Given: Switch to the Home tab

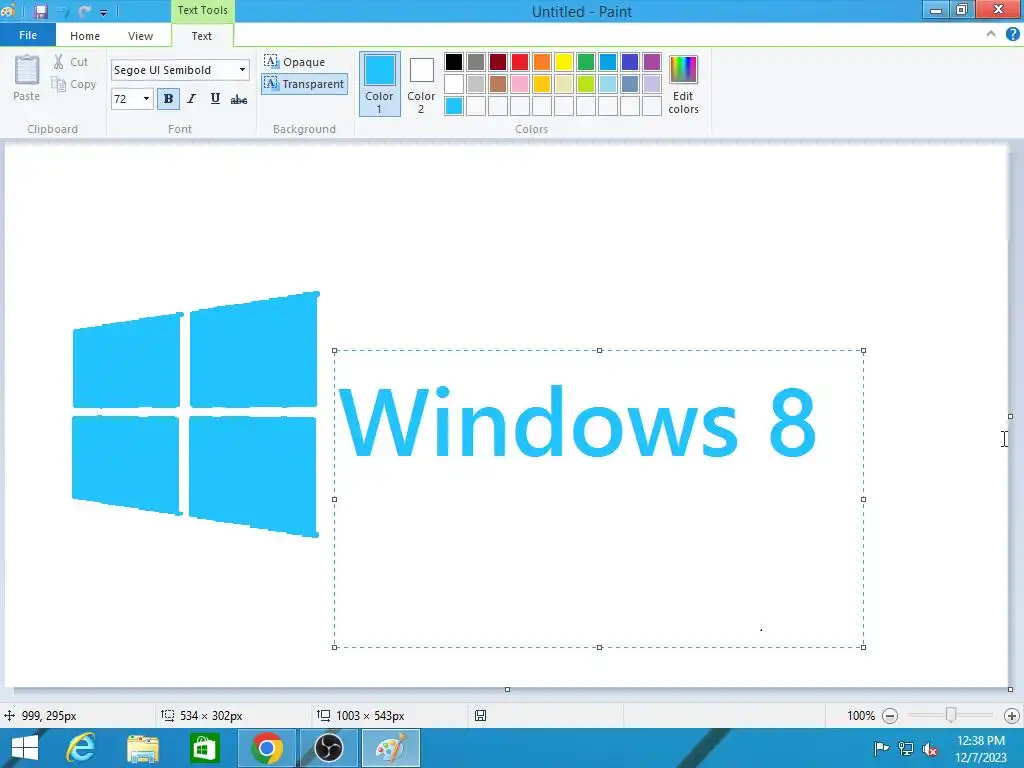Looking at the screenshot, I should tap(85, 36).
